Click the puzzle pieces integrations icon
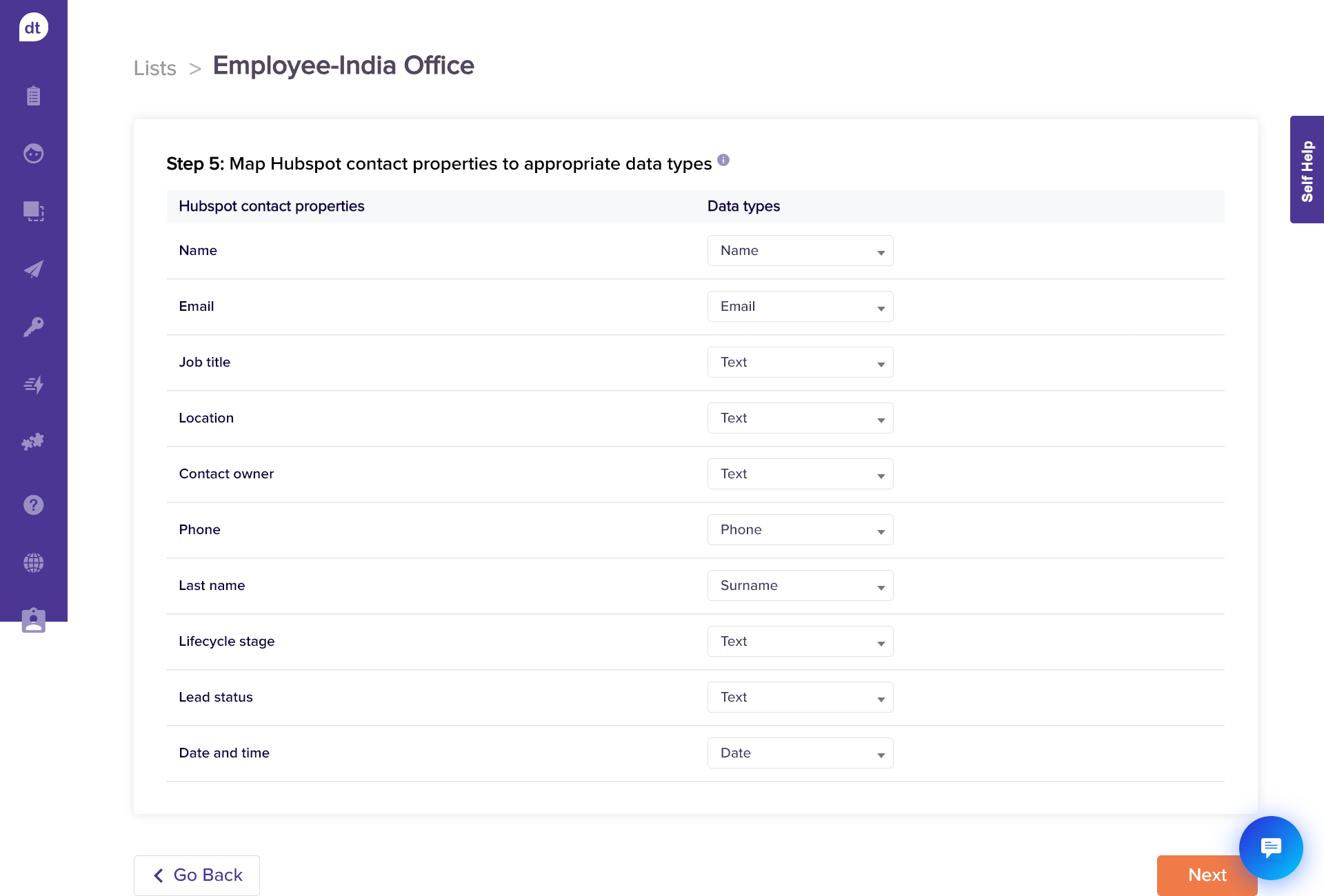This screenshot has height=896, width=1324. click(33, 442)
